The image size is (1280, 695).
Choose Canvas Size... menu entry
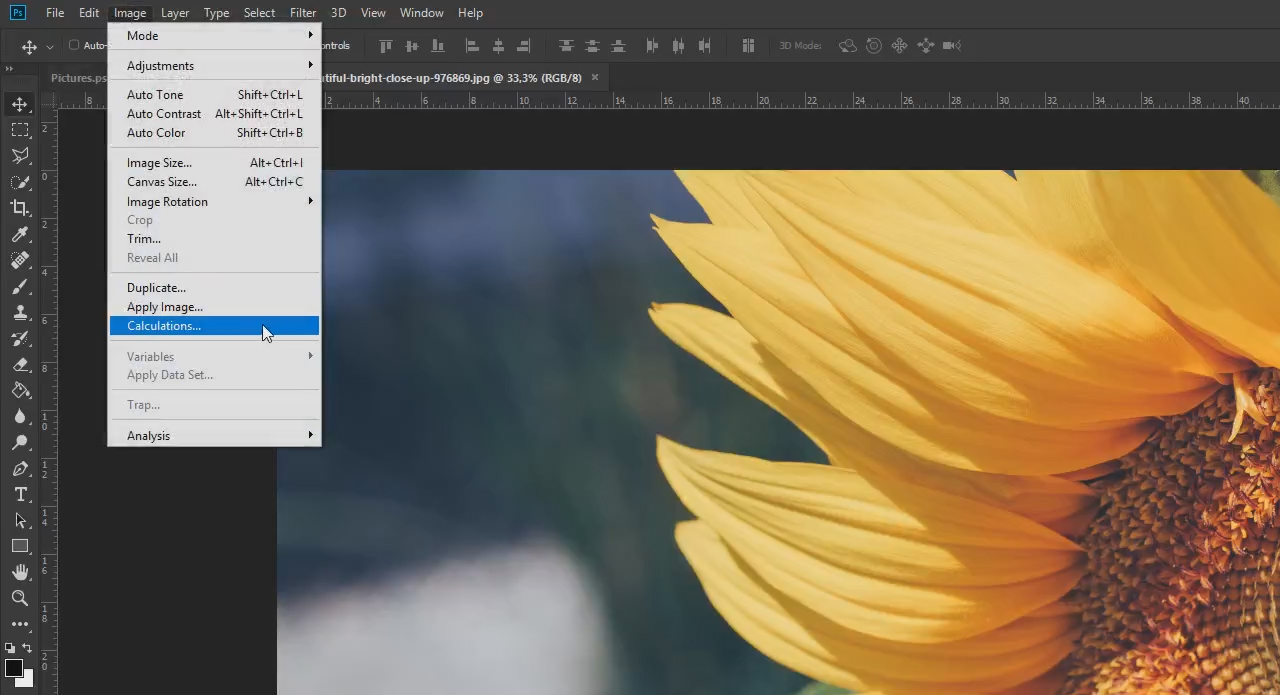point(214,182)
